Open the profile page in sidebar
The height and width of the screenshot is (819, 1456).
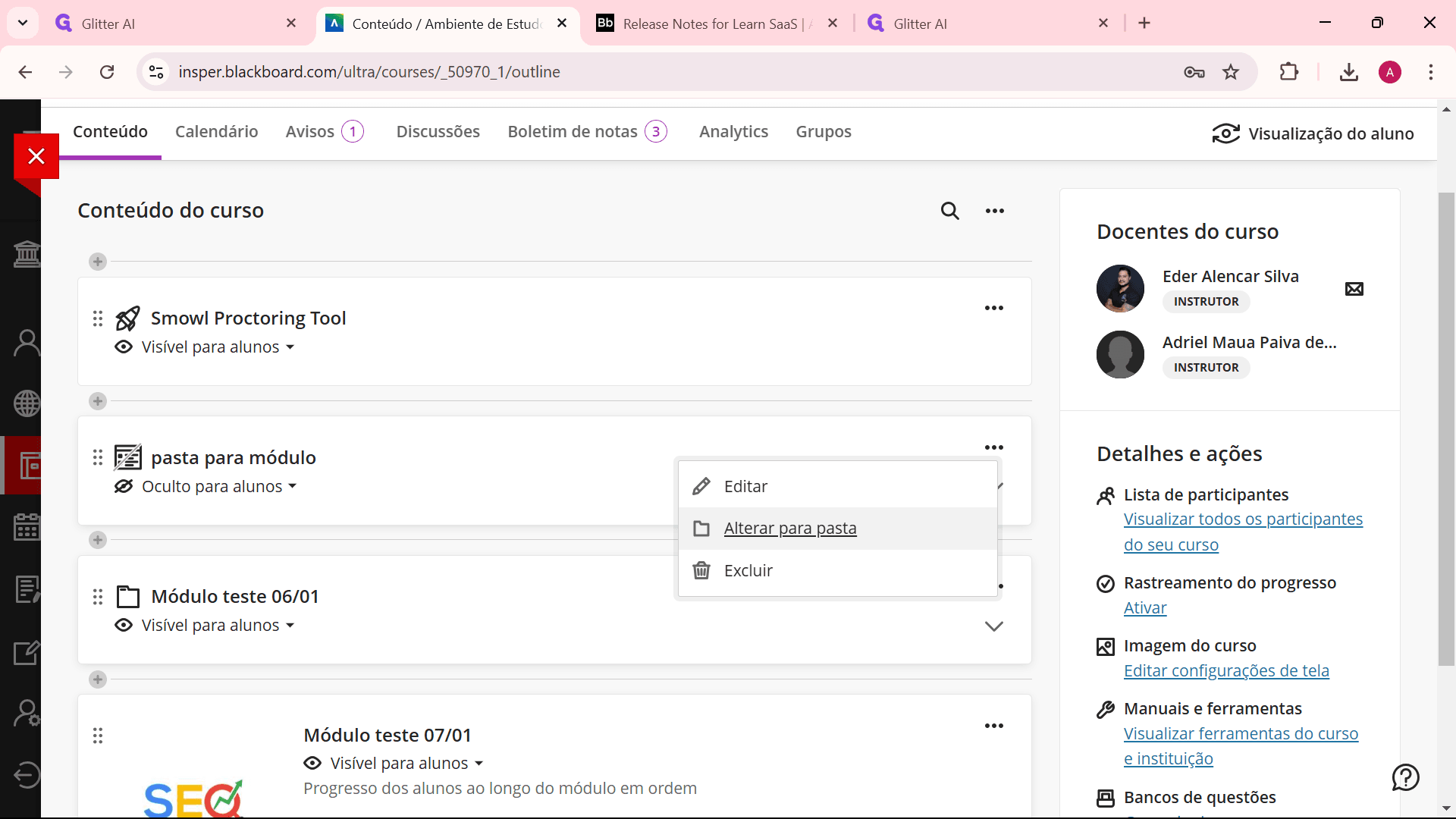pos(27,343)
